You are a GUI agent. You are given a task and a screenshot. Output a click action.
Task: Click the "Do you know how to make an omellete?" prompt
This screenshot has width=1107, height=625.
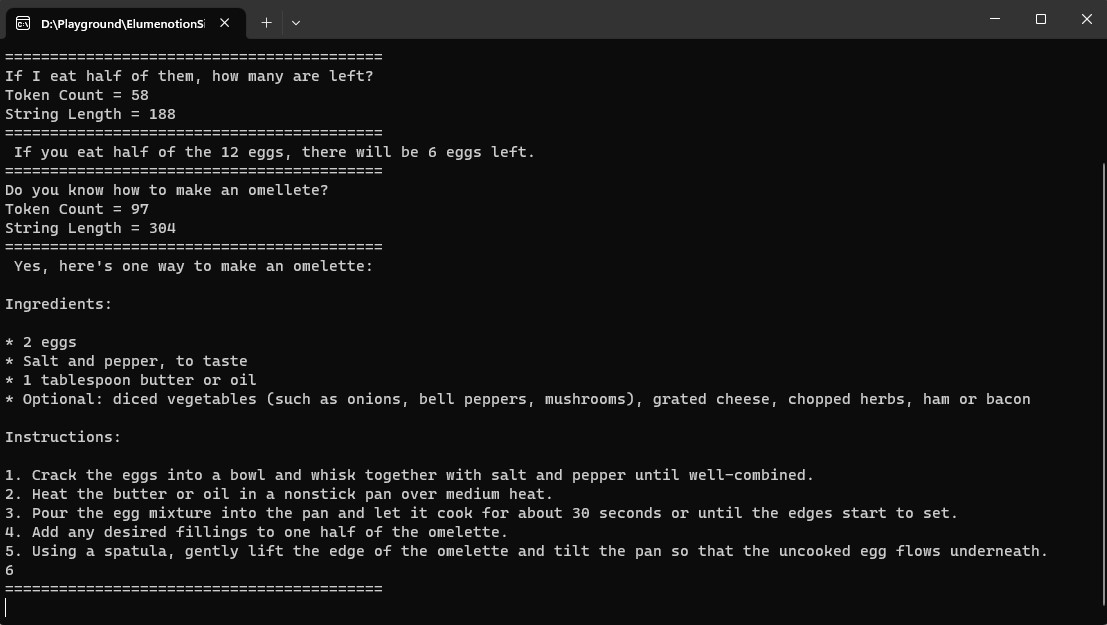pos(167,190)
